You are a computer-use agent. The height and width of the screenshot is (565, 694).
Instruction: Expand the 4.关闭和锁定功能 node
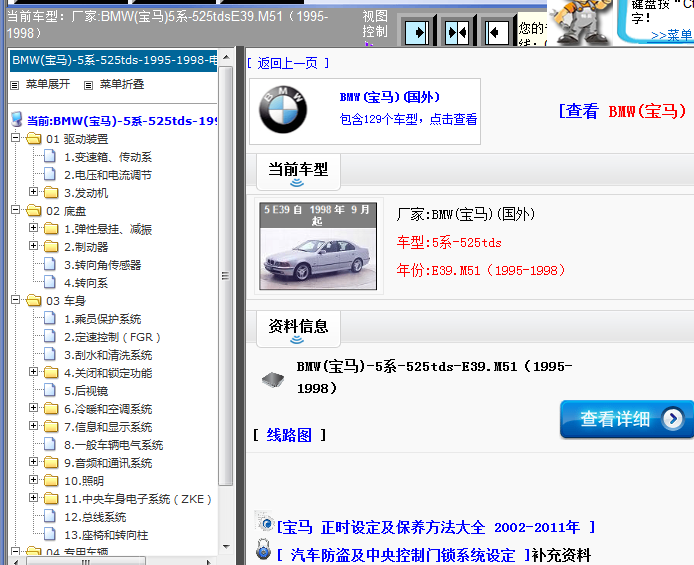(x=34, y=372)
